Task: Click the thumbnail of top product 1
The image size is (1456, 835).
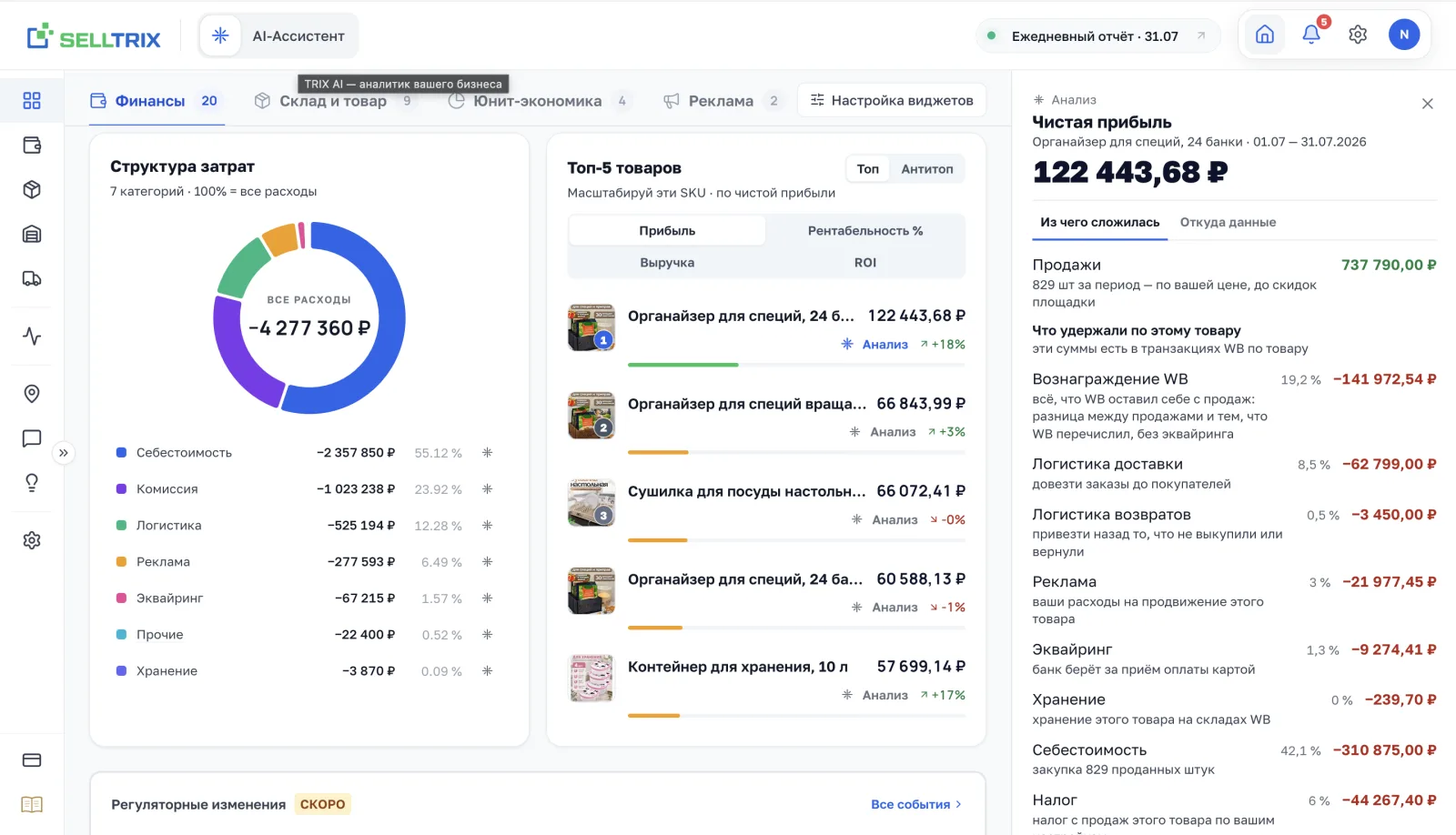Action: (591, 327)
